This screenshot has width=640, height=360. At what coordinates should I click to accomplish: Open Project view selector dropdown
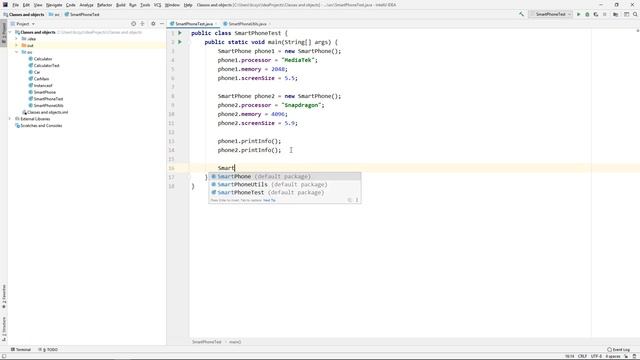pyautogui.click(x=23, y=24)
